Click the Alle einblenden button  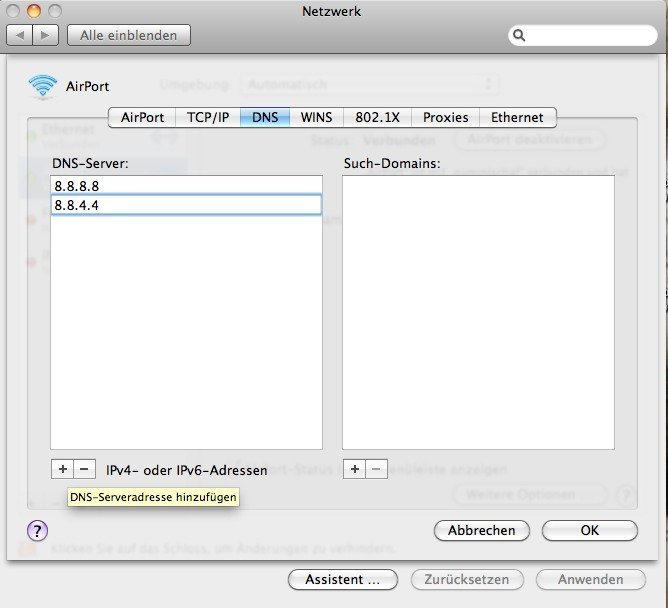tap(129, 35)
